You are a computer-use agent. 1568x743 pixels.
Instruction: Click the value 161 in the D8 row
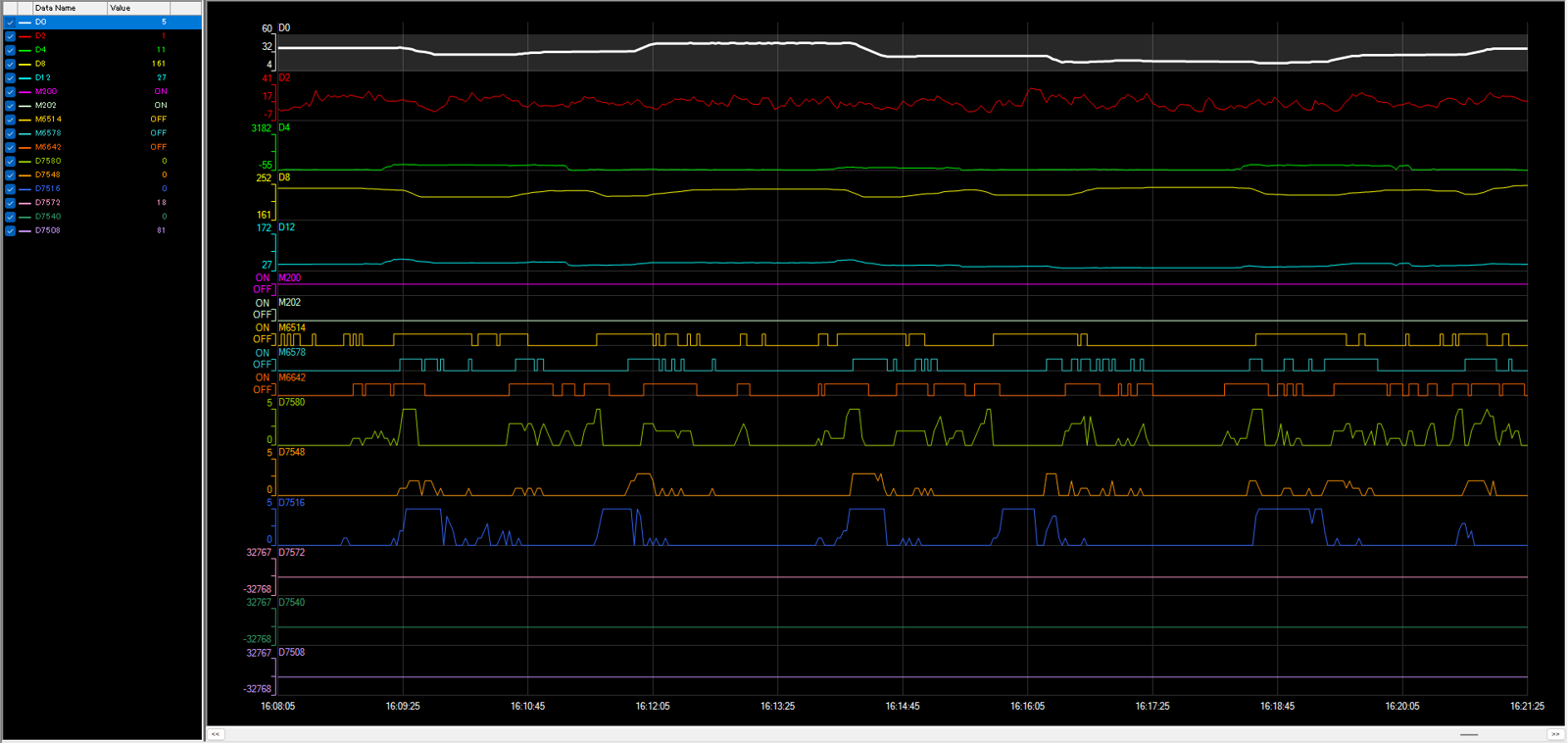pos(159,64)
